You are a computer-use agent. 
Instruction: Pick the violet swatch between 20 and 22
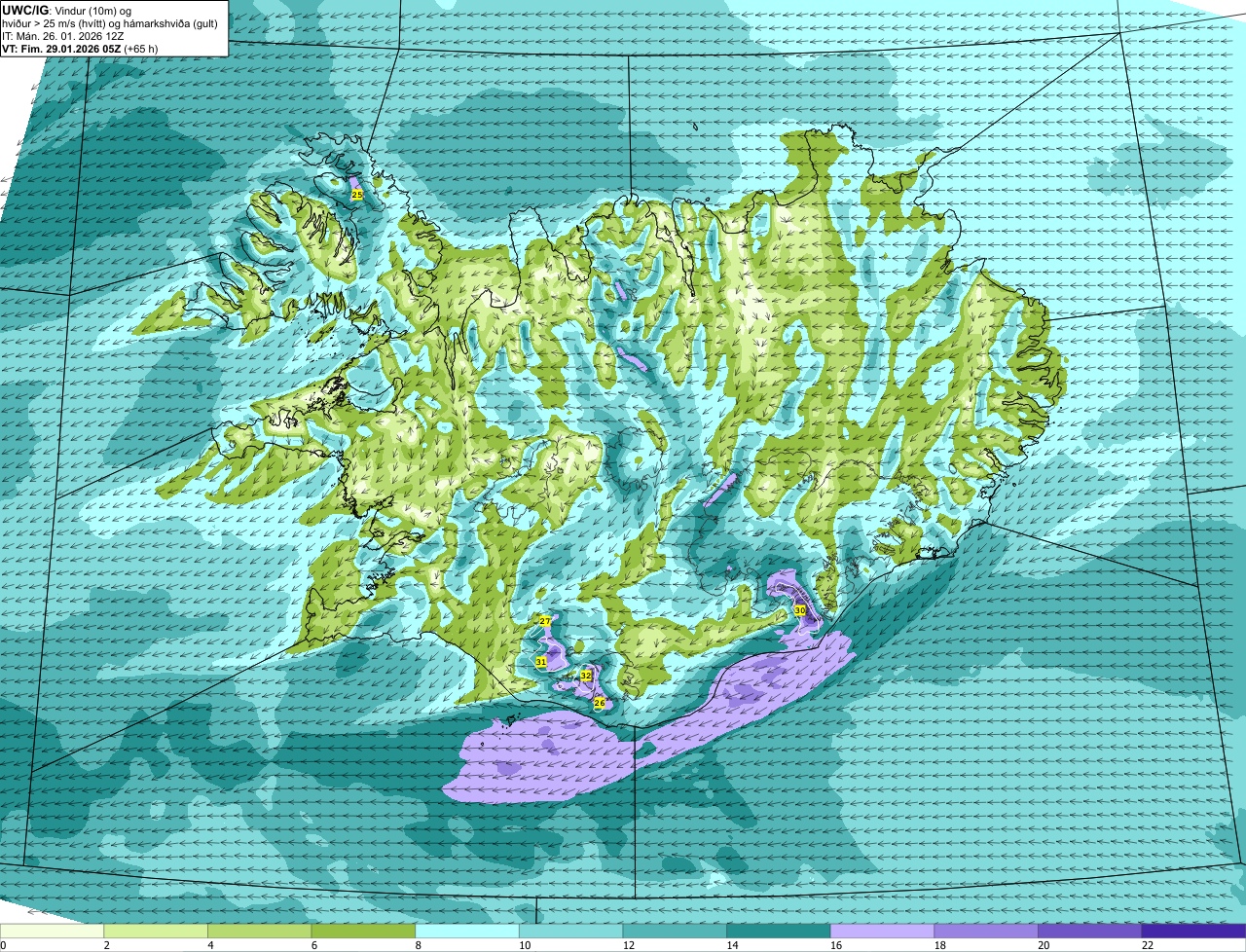(1089, 931)
